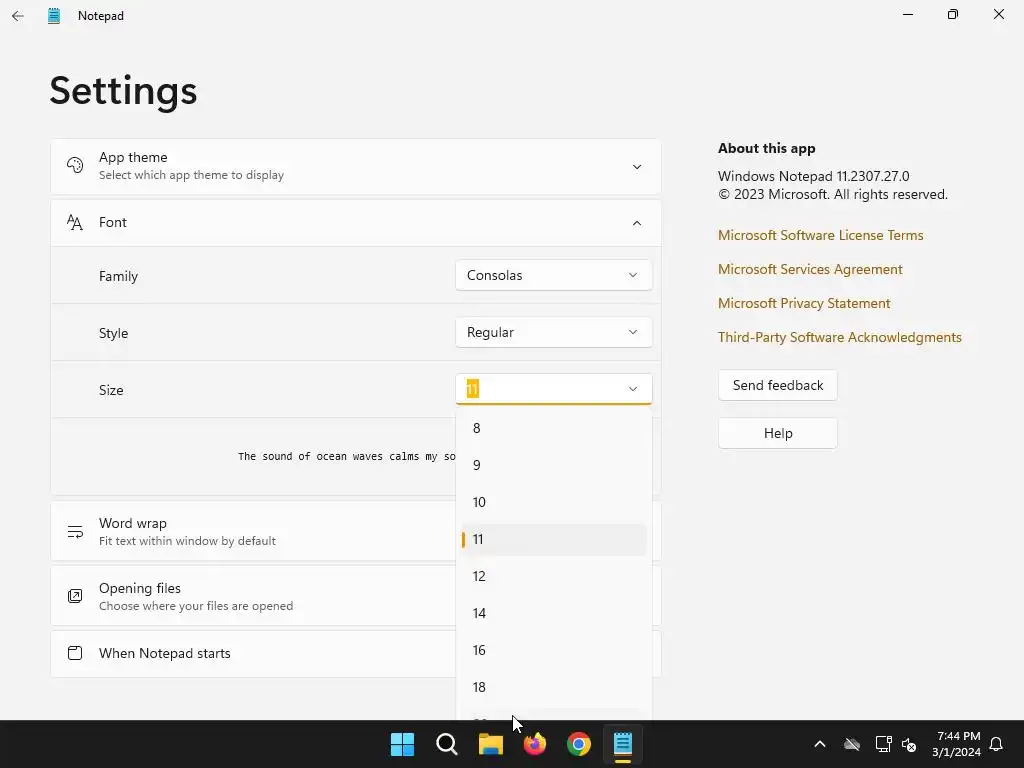
Task: Open the Family dropdown showing Consolas
Action: [x=554, y=275]
